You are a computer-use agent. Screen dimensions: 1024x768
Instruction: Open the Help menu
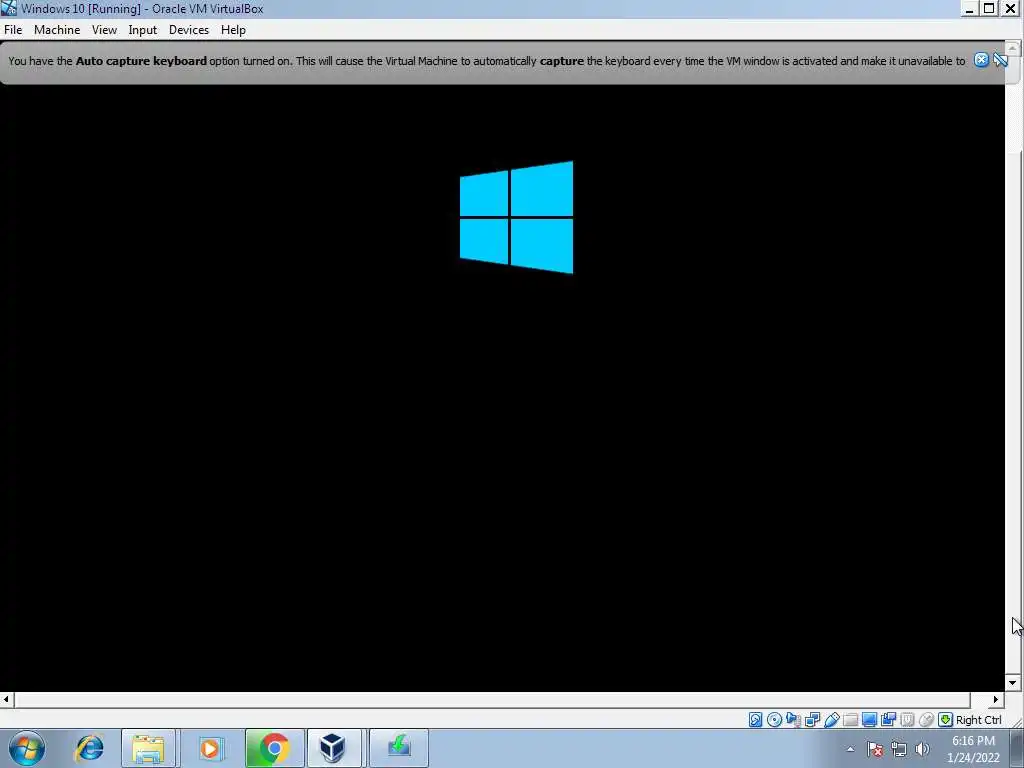tap(233, 30)
